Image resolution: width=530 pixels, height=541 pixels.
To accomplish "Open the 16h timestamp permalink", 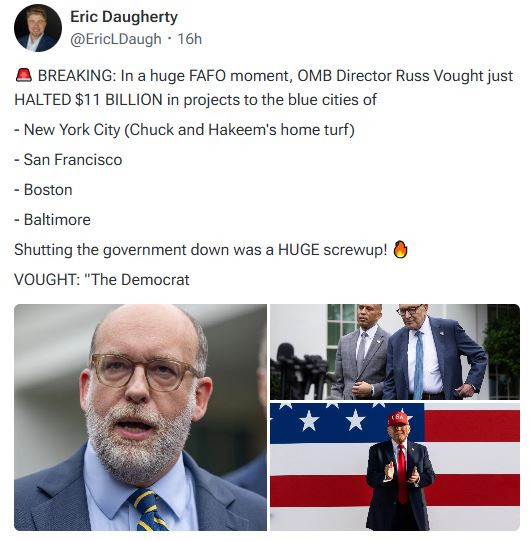I will pos(189,39).
